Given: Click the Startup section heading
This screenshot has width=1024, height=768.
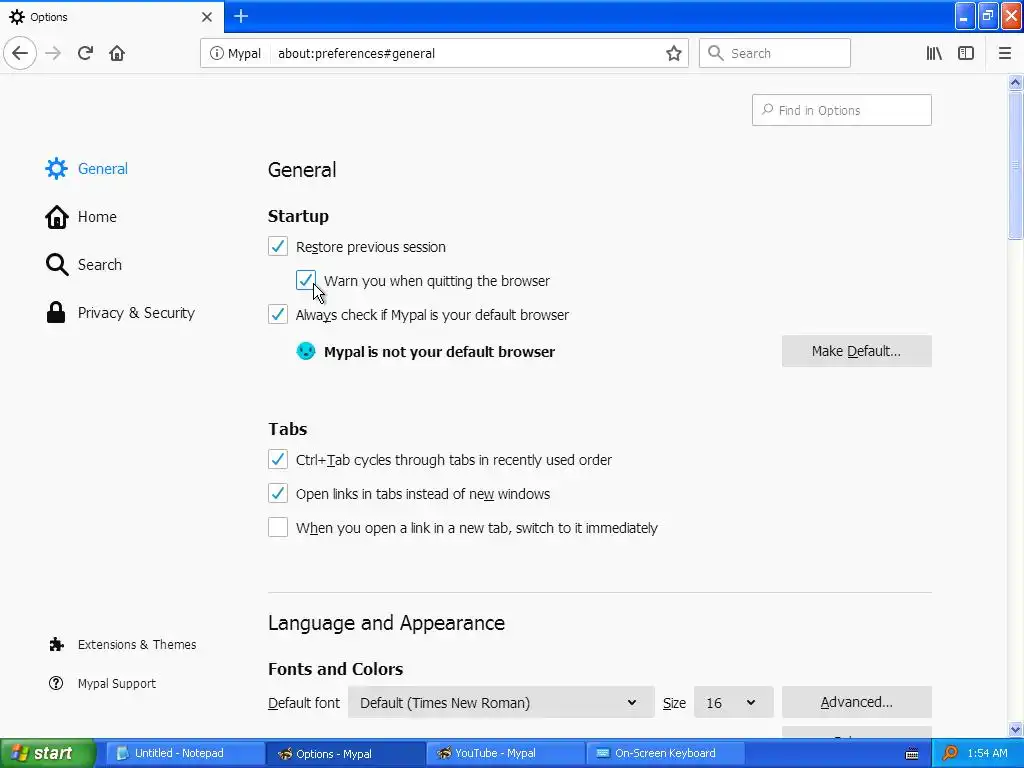Looking at the screenshot, I should (298, 216).
